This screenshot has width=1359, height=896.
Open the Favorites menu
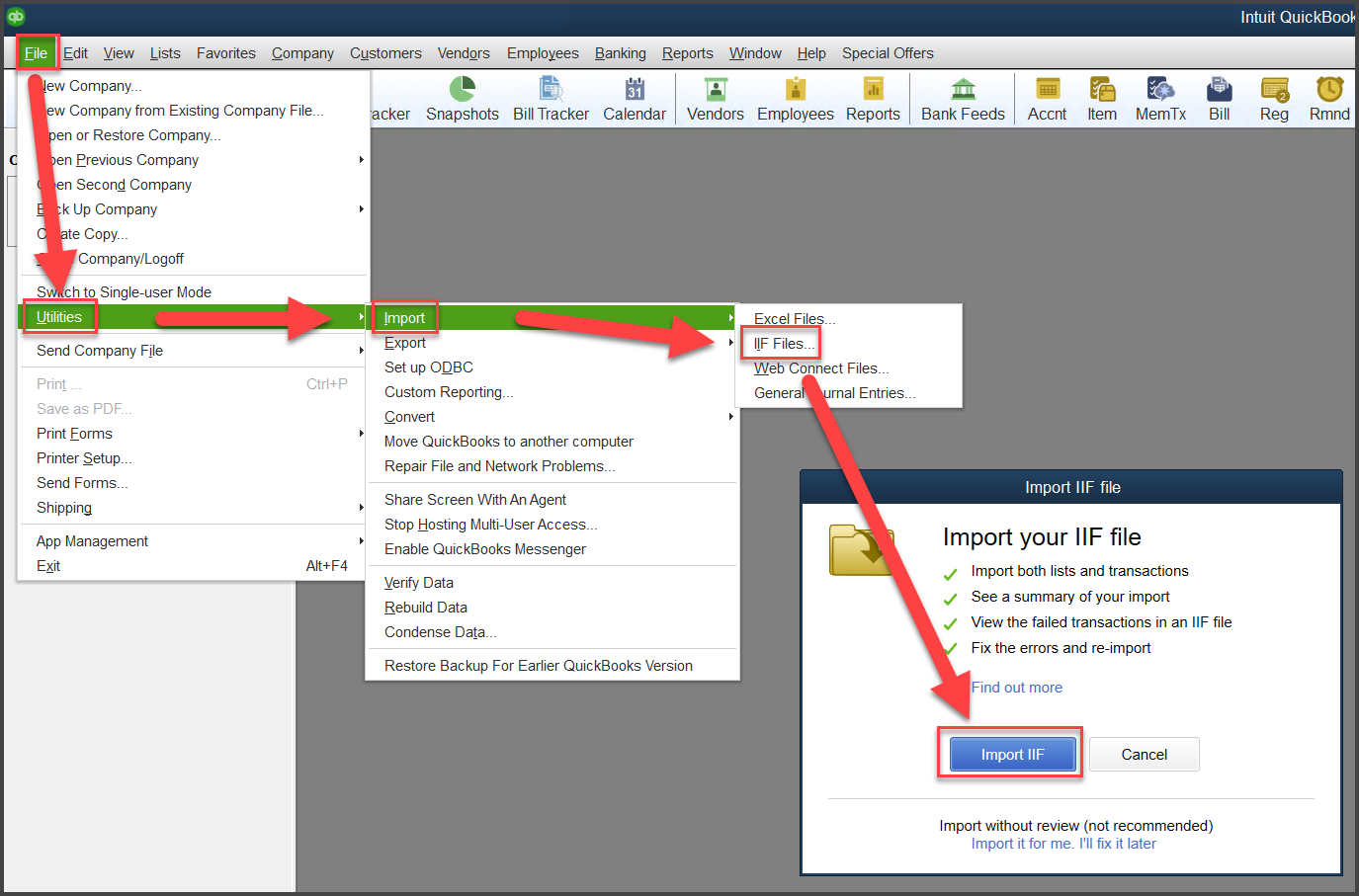tap(226, 53)
